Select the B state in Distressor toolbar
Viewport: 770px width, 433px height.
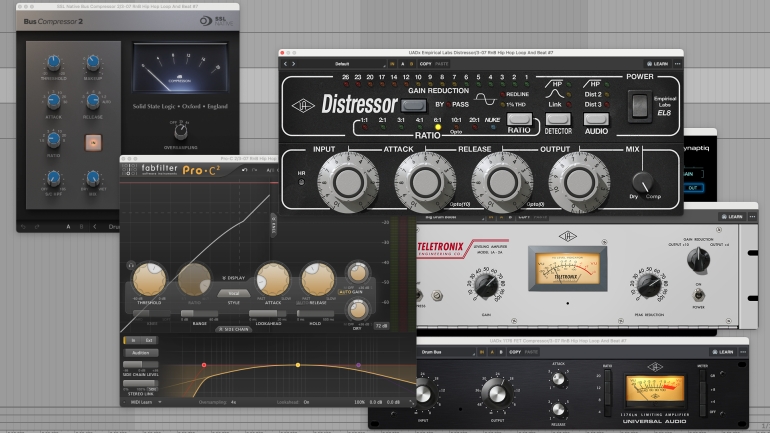pyautogui.click(x=412, y=64)
